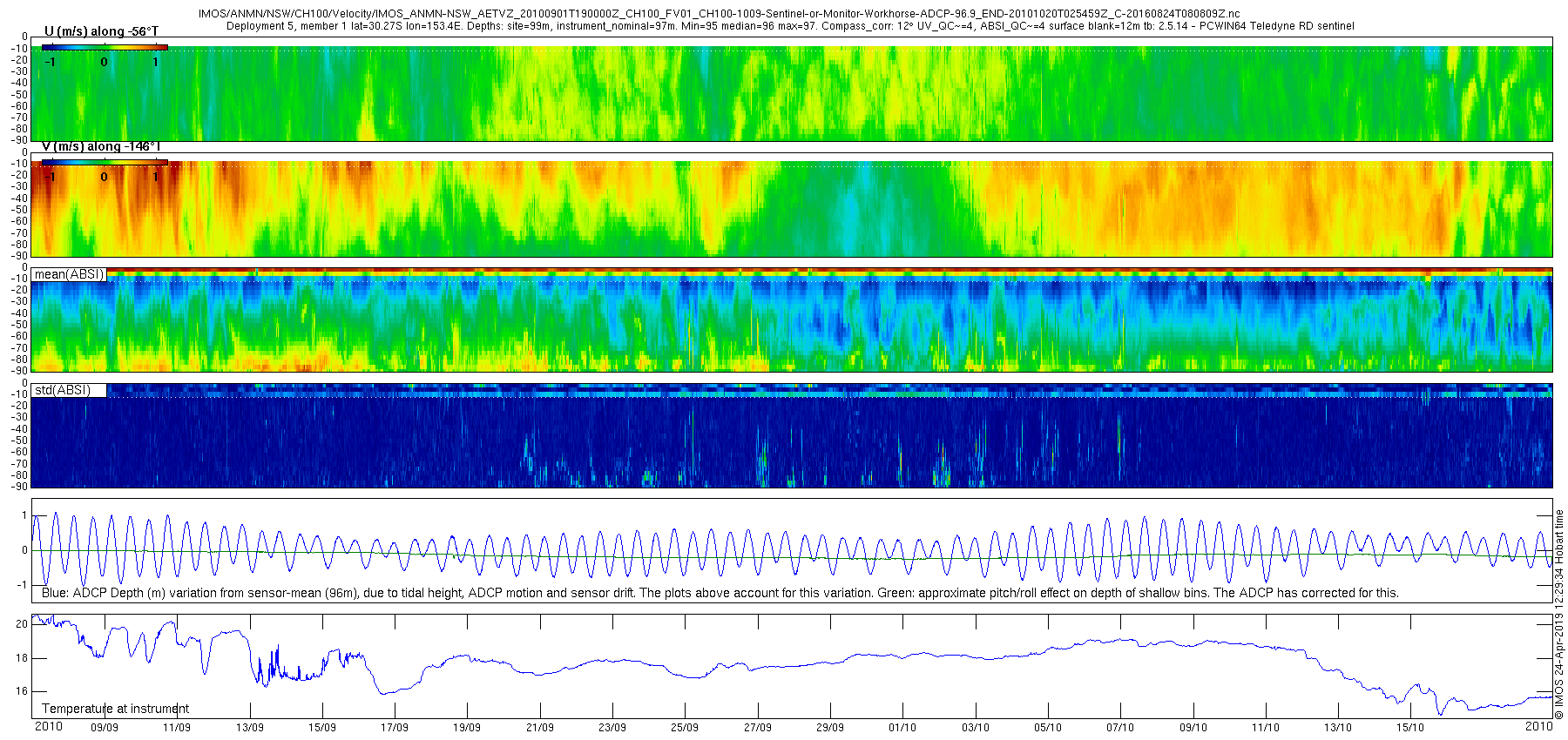1568x740 pixels.
Task: Click the '01/10' date tick label
Action: pyautogui.click(x=902, y=727)
